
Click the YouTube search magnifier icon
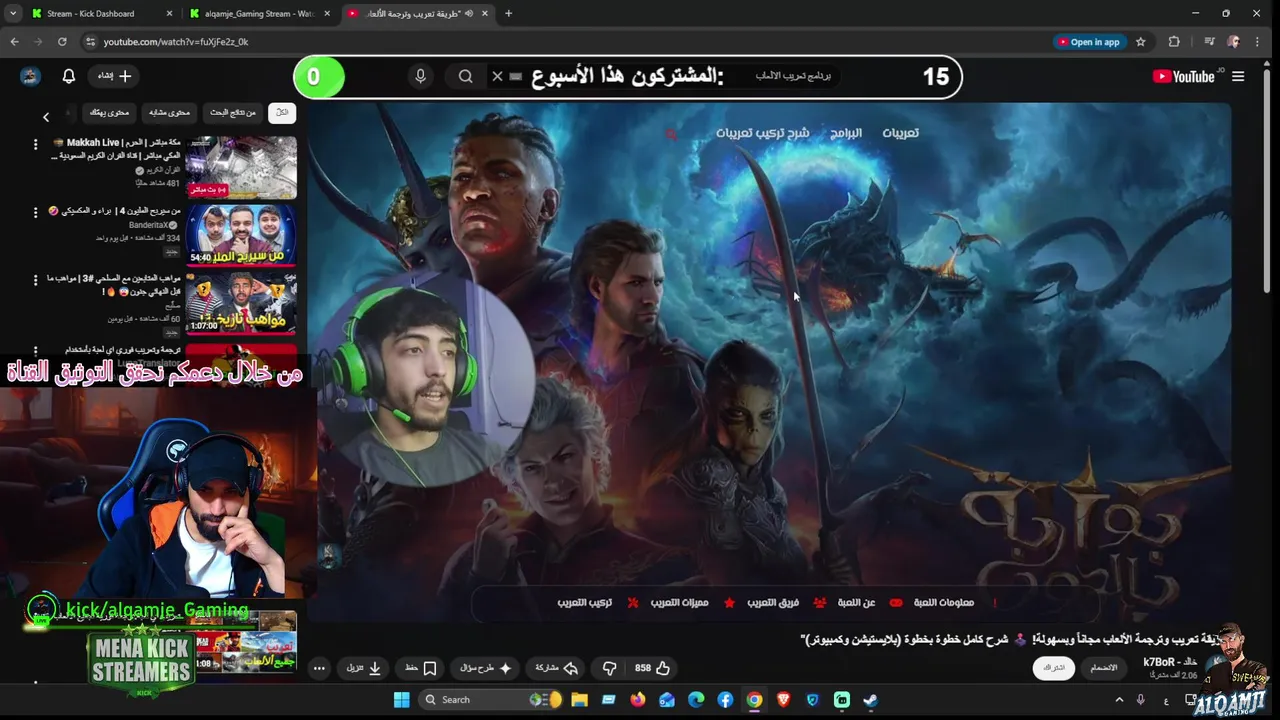[466, 76]
